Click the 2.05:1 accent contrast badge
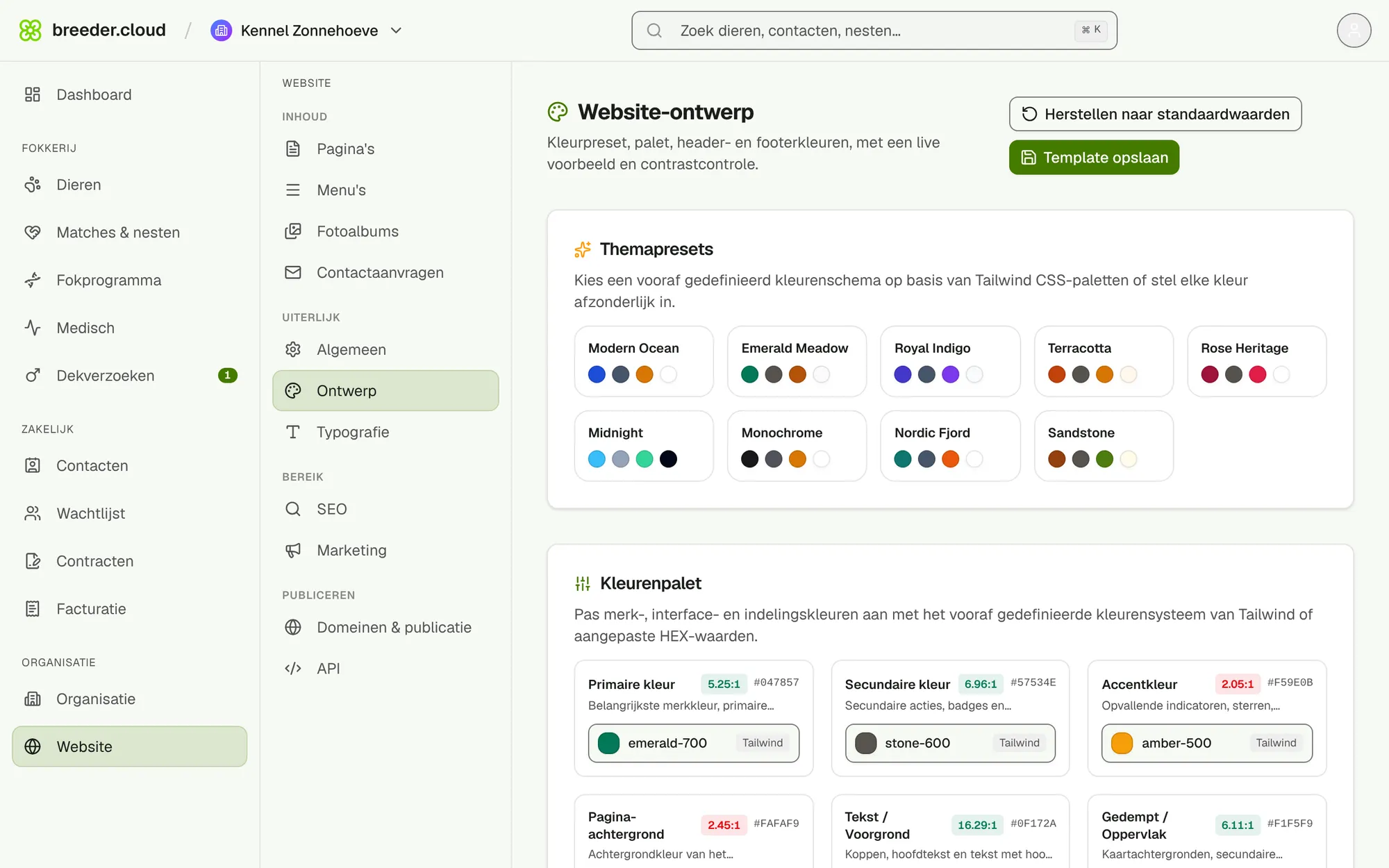Screen dimensions: 1389x868 [x=1237, y=684]
